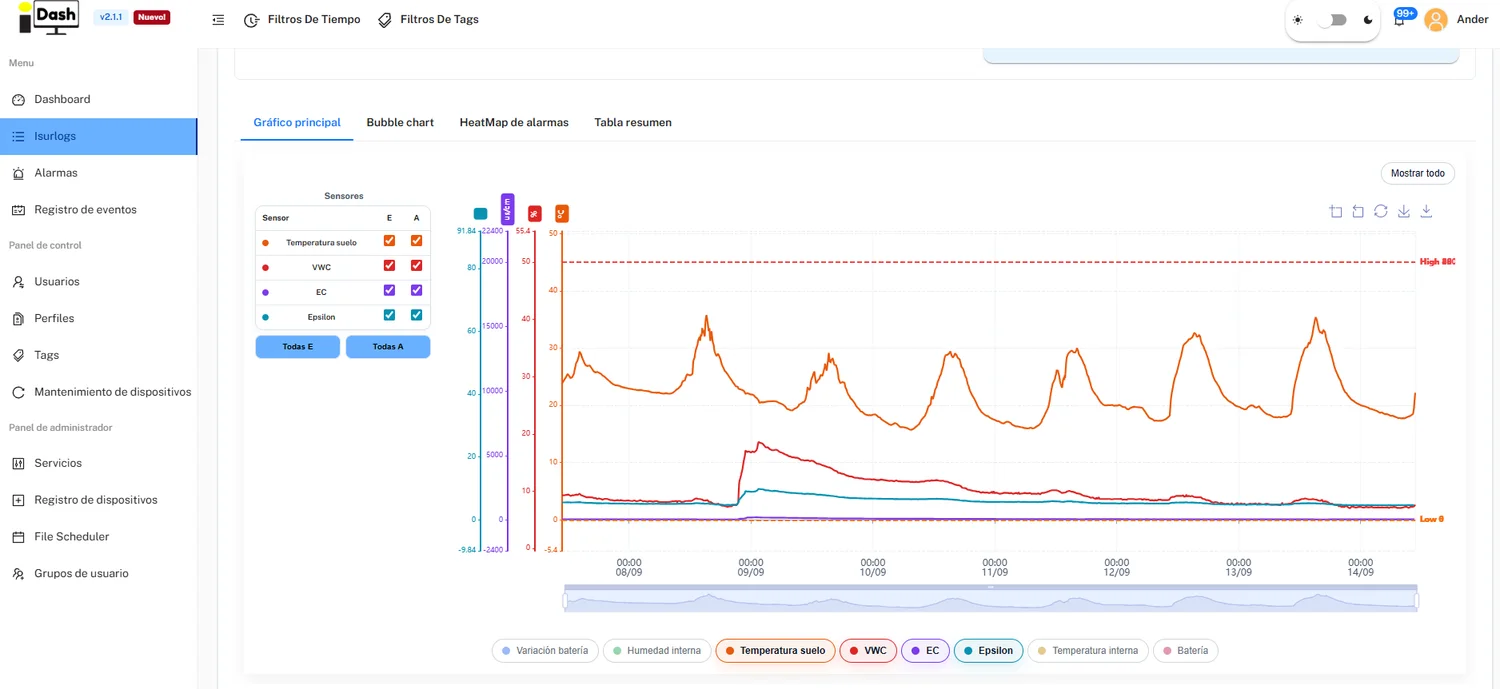This screenshot has width=1500, height=689.
Task: Toggle Variación batería legend series
Action: (x=545, y=651)
